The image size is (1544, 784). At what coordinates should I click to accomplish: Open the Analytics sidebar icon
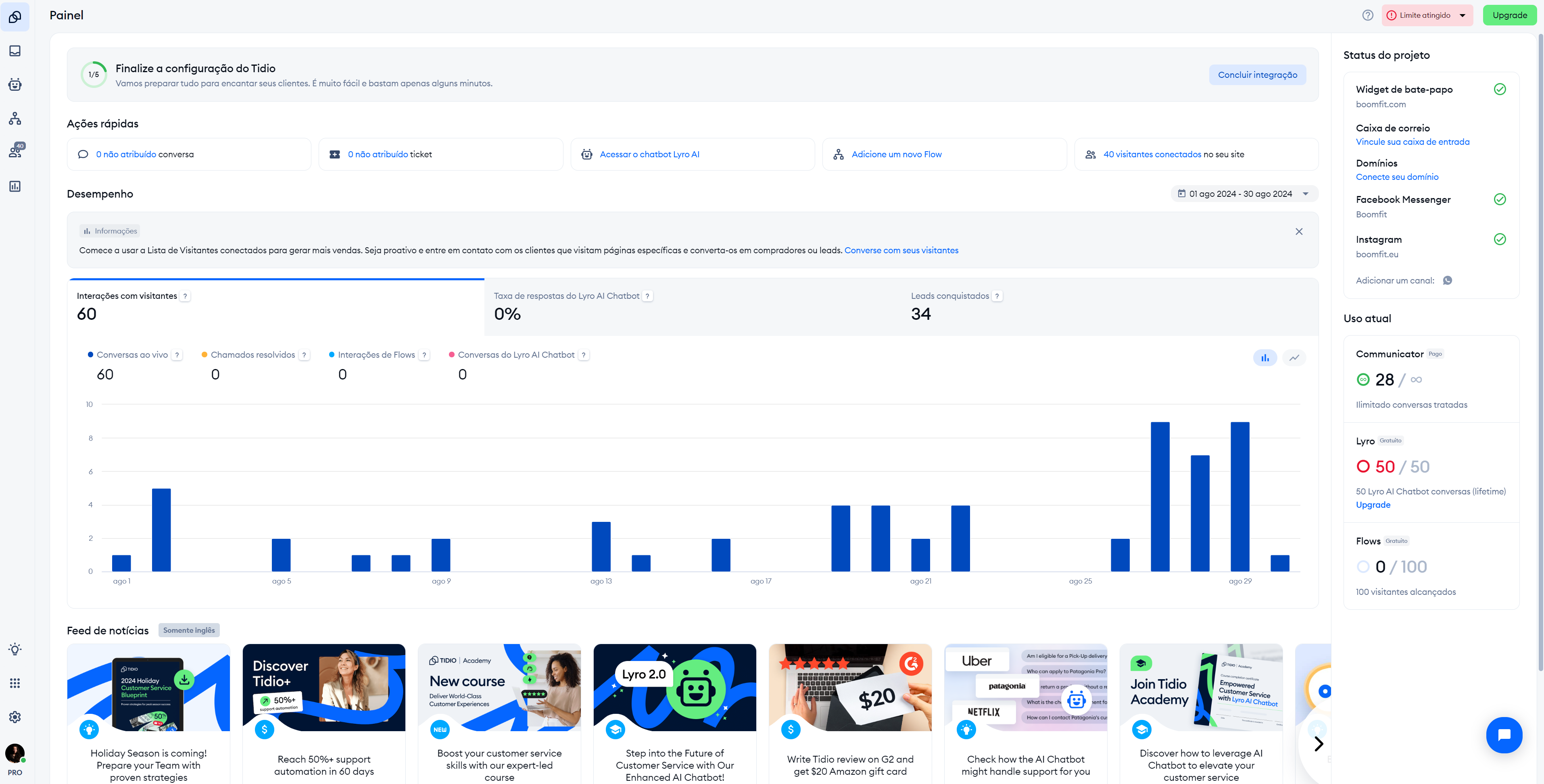pos(15,186)
